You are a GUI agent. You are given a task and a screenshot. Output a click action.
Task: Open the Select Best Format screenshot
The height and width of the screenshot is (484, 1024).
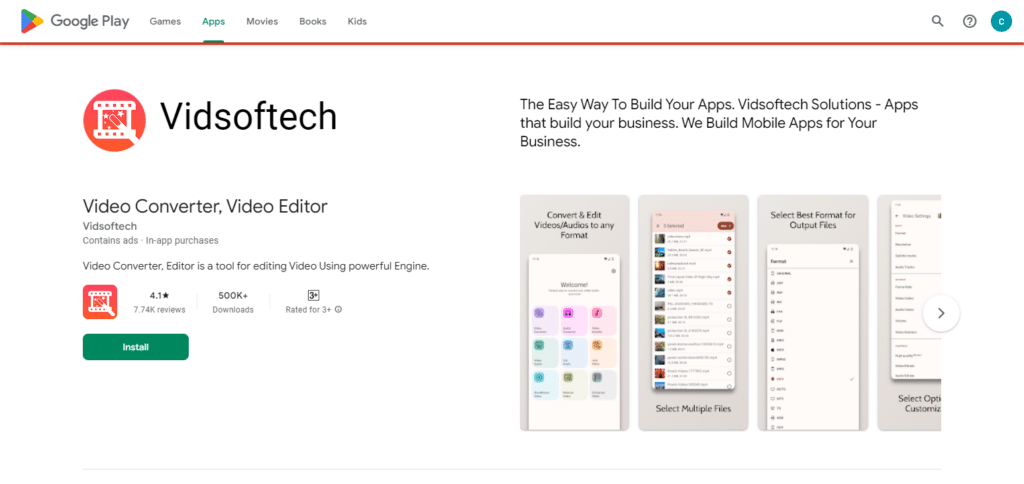click(x=813, y=313)
